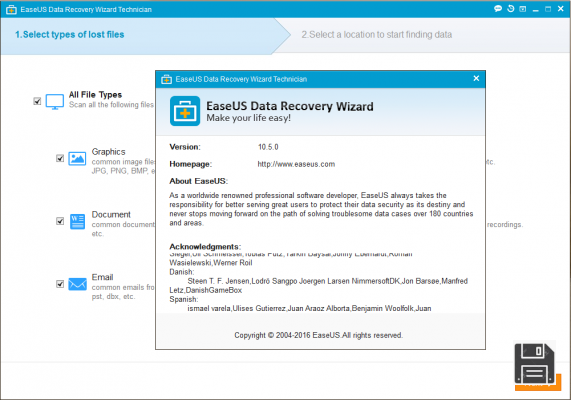Click the floppy disk save icon overlay
This screenshot has height=400, width=571.
click(534, 363)
